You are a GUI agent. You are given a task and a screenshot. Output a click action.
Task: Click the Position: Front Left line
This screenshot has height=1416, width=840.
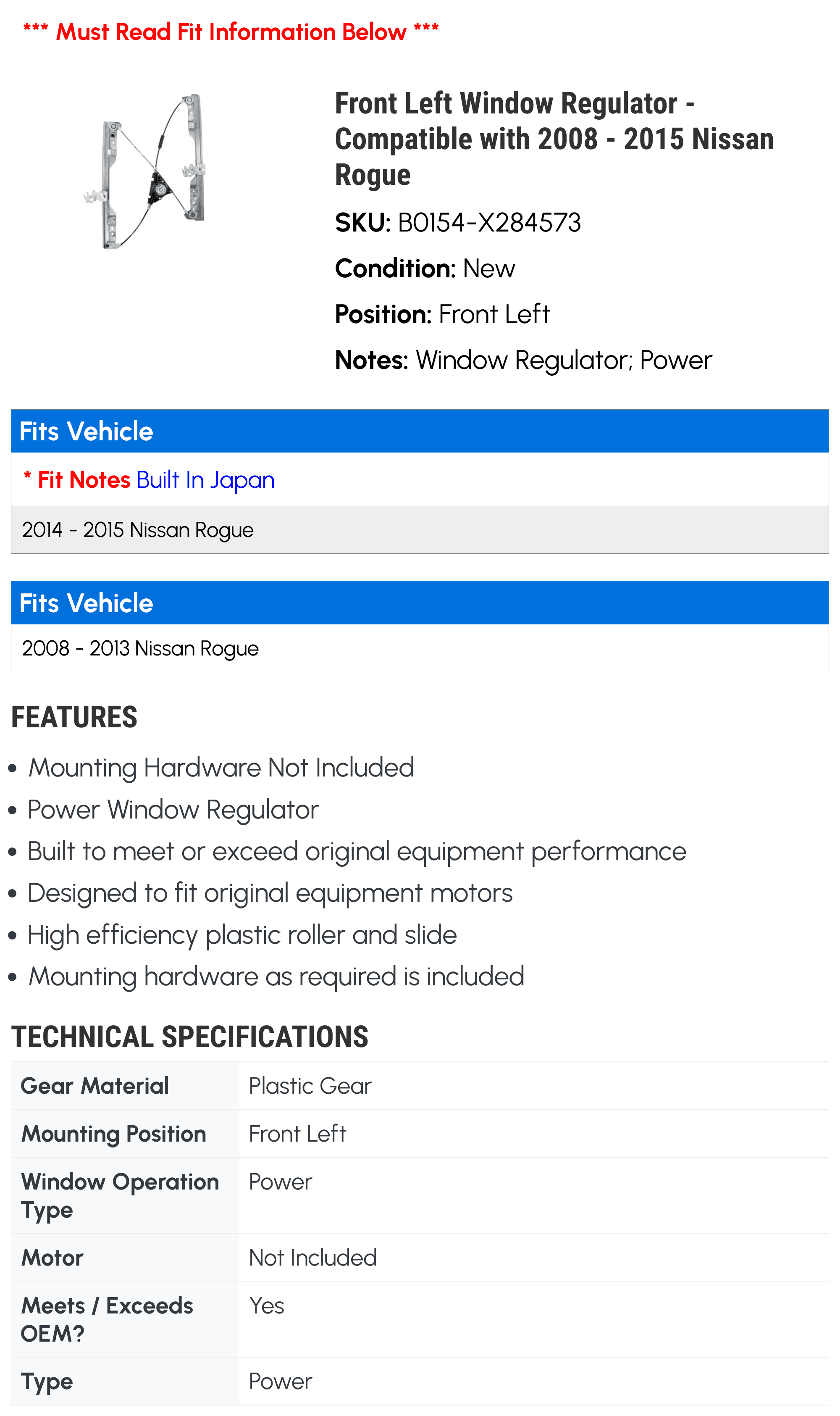pyautogui.click(x=442, y=314)
